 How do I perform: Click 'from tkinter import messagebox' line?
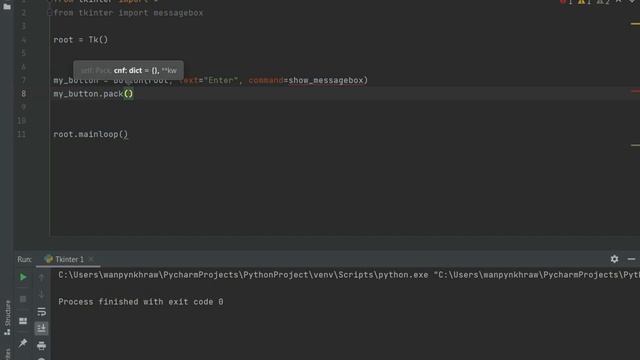pyautogui.click(x=128, y=13)
